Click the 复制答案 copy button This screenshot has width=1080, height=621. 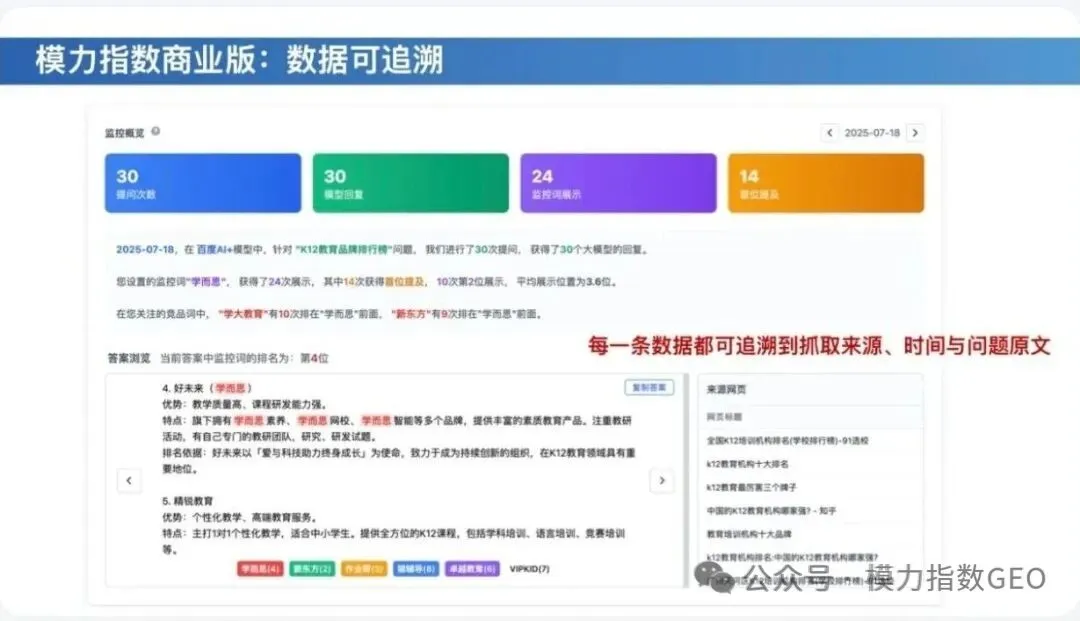pos(649,388)
